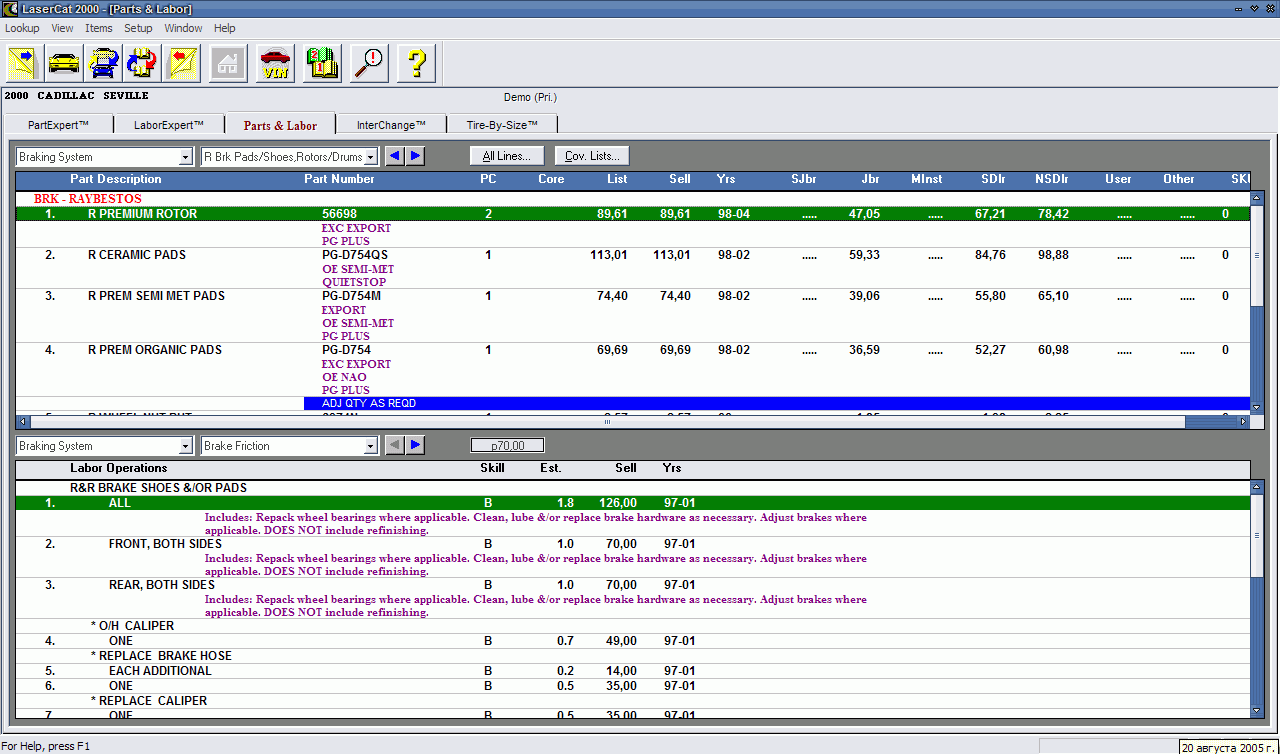Screen dimensions: 1280x754
Task: Click the right arrow in labor panel
Action: 415,445
